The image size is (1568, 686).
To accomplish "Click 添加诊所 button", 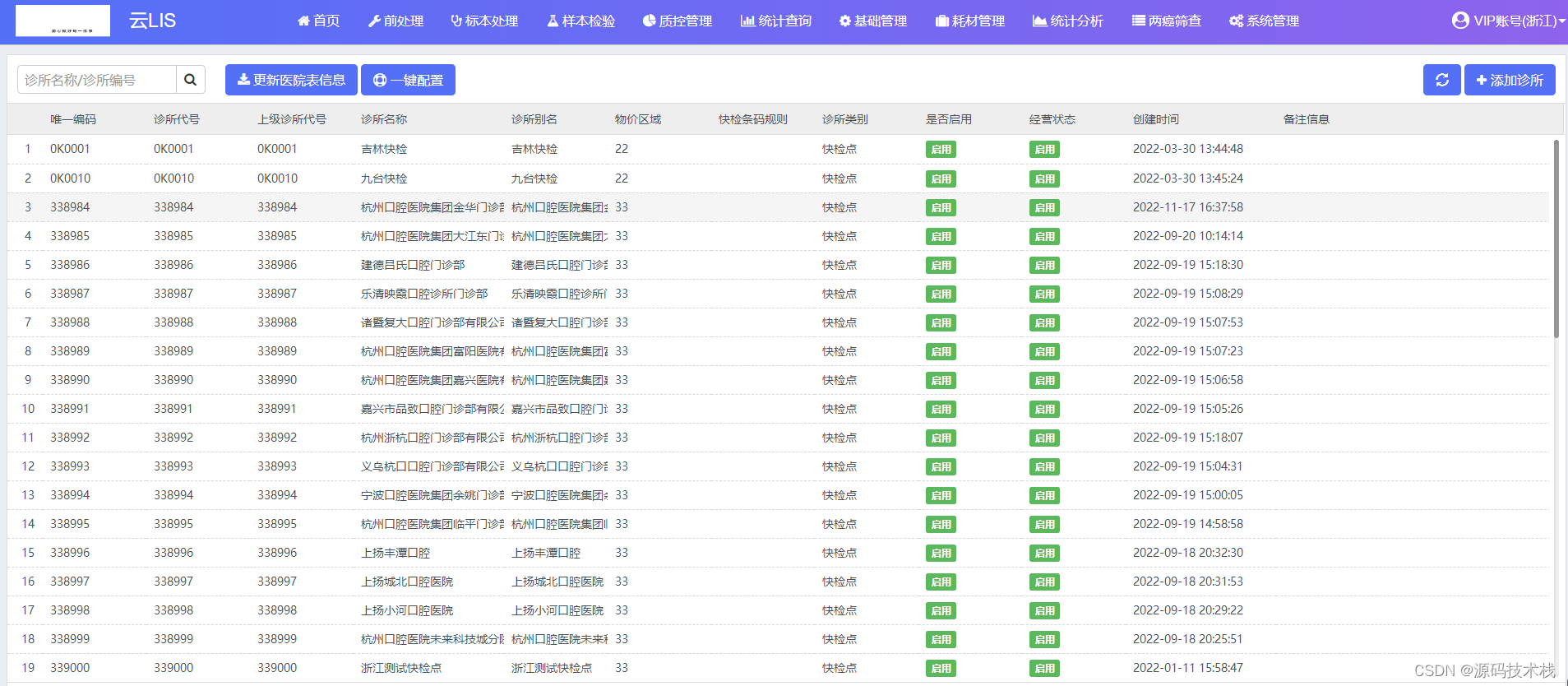I will (1510, 80).
